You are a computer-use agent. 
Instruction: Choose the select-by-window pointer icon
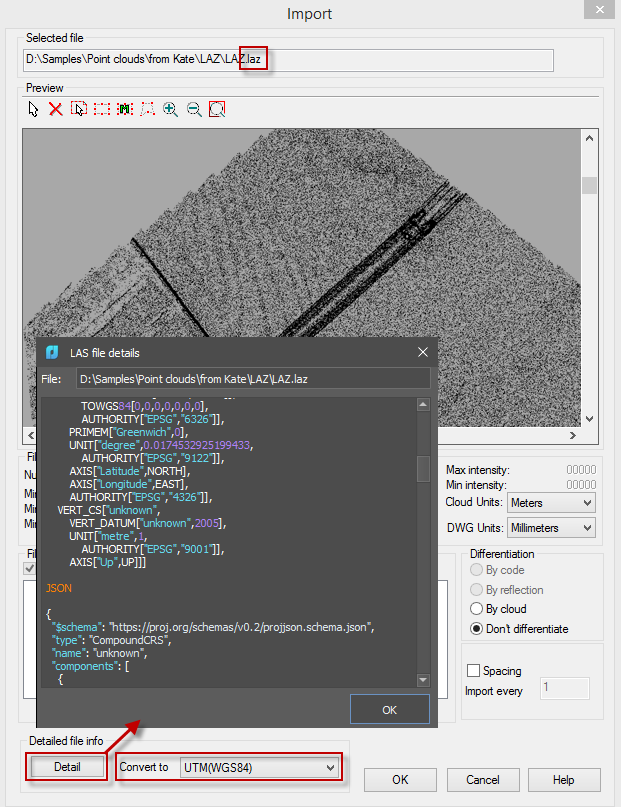(x=79, y=109)
